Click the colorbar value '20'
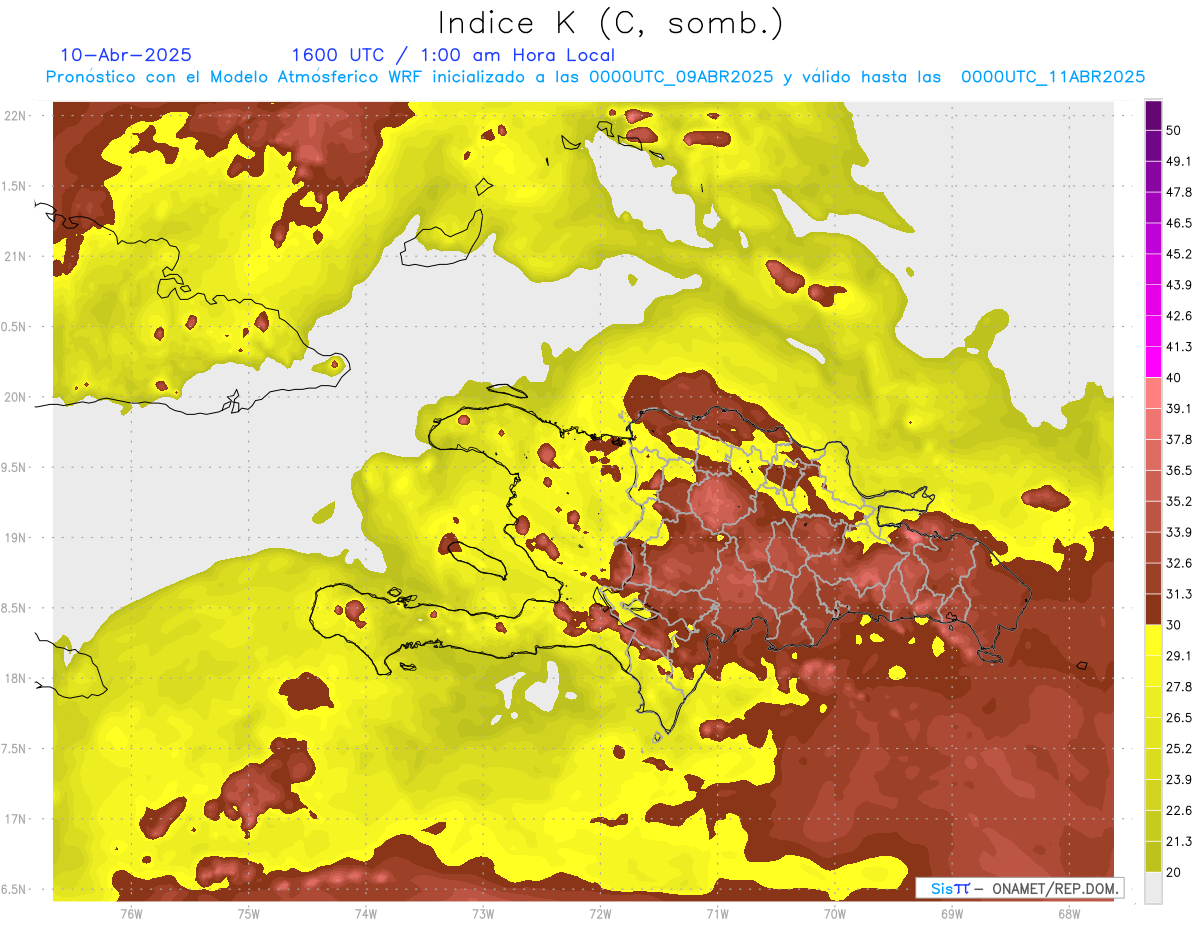The image size is (1200, 927). (1174, 872)
